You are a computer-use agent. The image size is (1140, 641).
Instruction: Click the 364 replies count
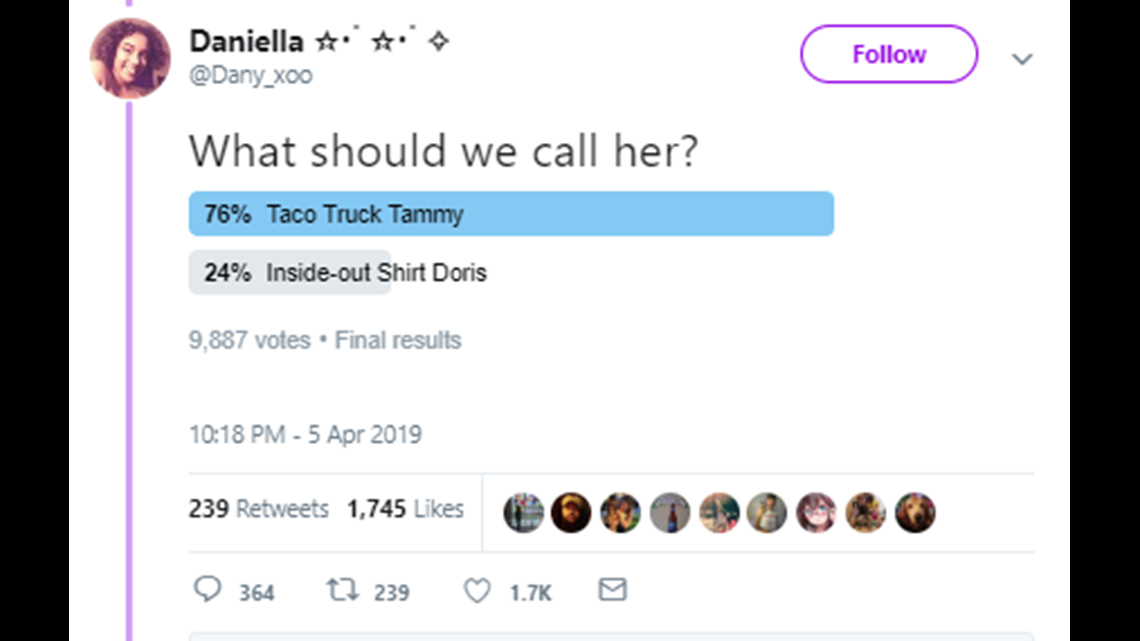coord(257,593)
